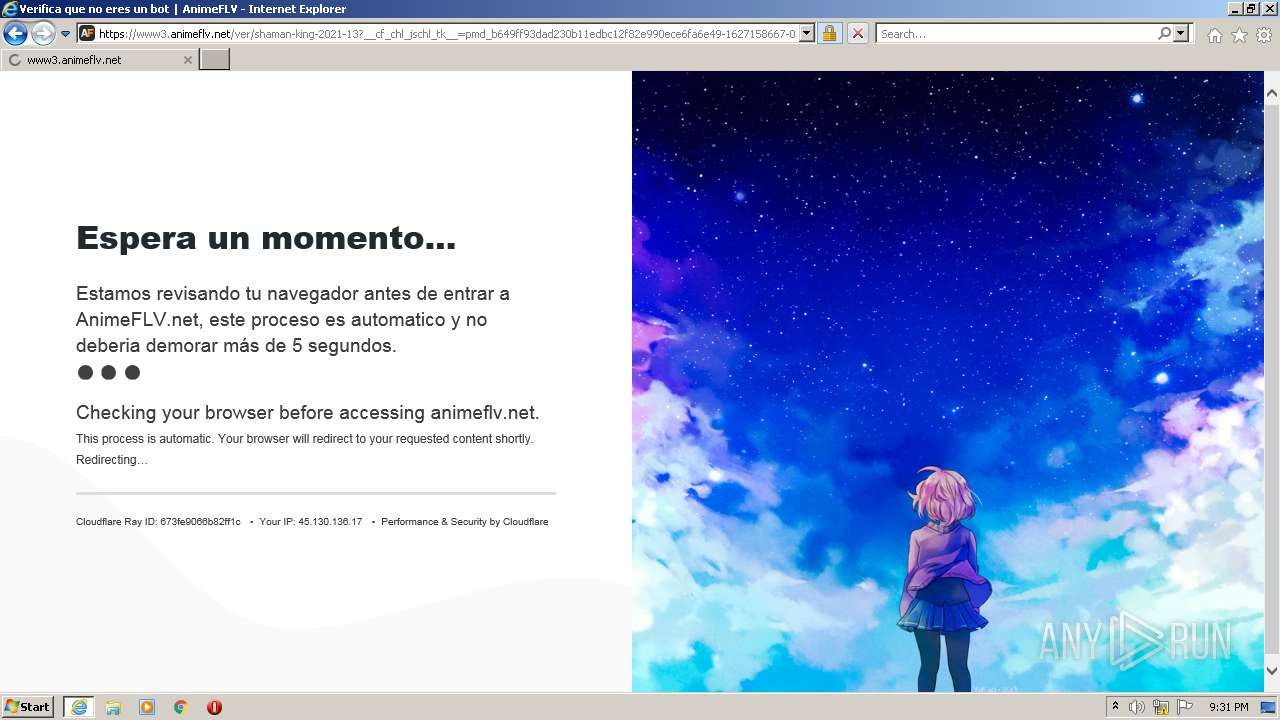Click the page scrollbar down arrow
1280x720 pixels.
(1272, 670)
